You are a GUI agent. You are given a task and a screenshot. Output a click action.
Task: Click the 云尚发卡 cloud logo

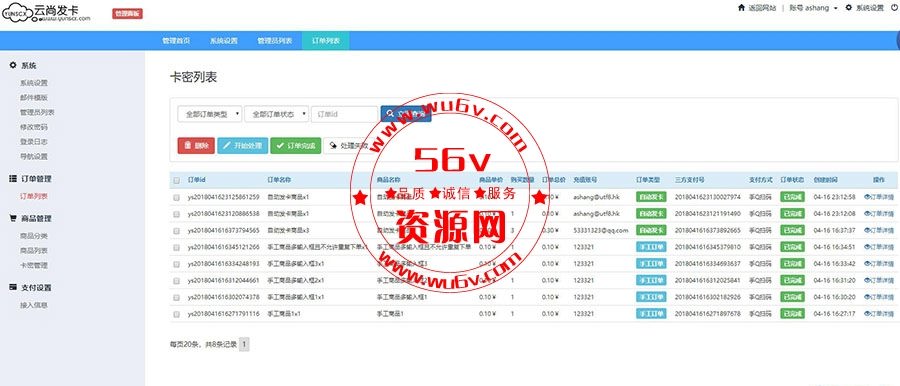[47, 13]
